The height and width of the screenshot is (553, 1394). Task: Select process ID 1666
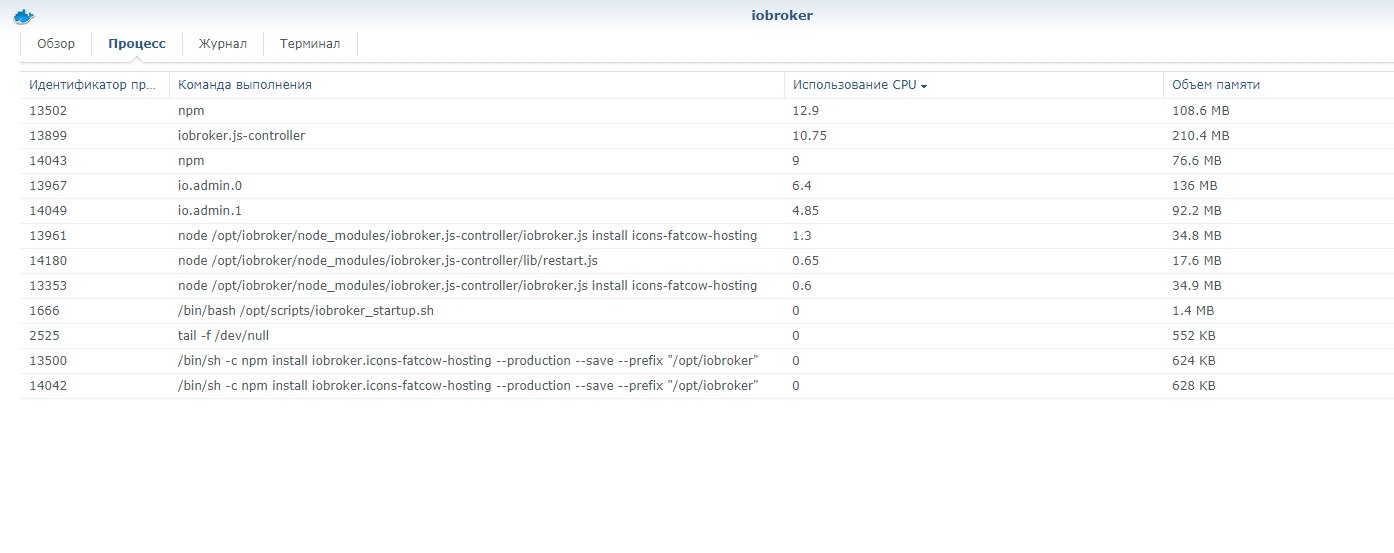pos(44,310)
